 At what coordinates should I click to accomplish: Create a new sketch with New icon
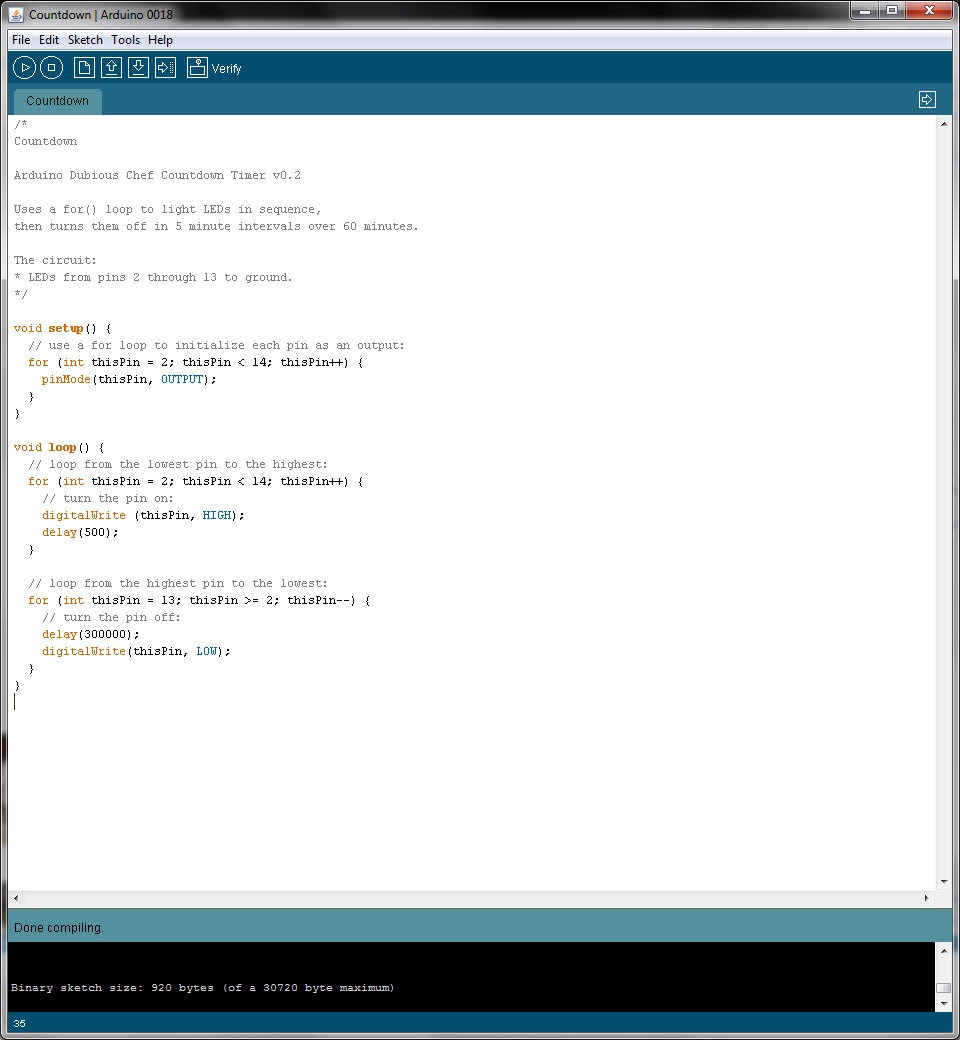point(84,68)
